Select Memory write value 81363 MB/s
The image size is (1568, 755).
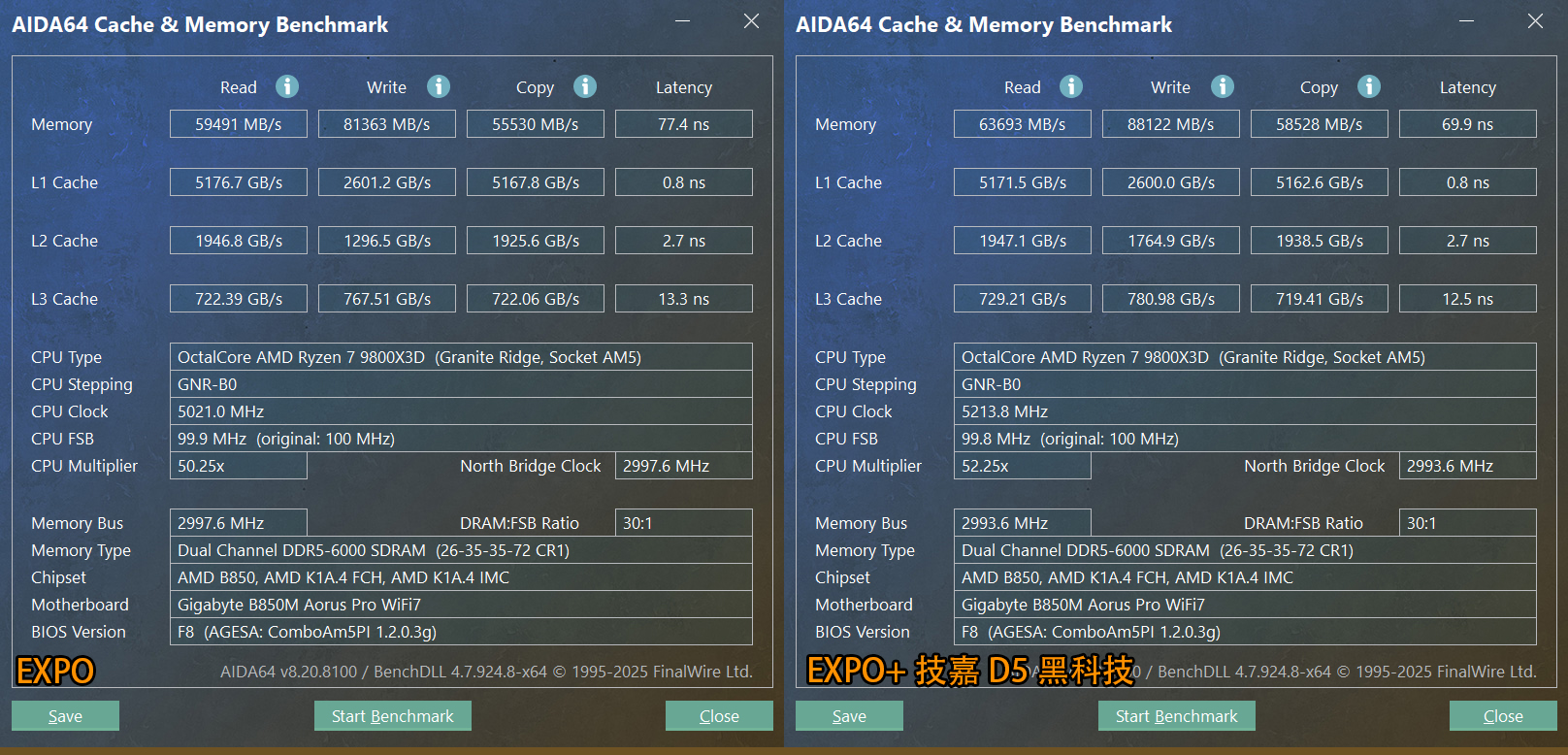387,124
